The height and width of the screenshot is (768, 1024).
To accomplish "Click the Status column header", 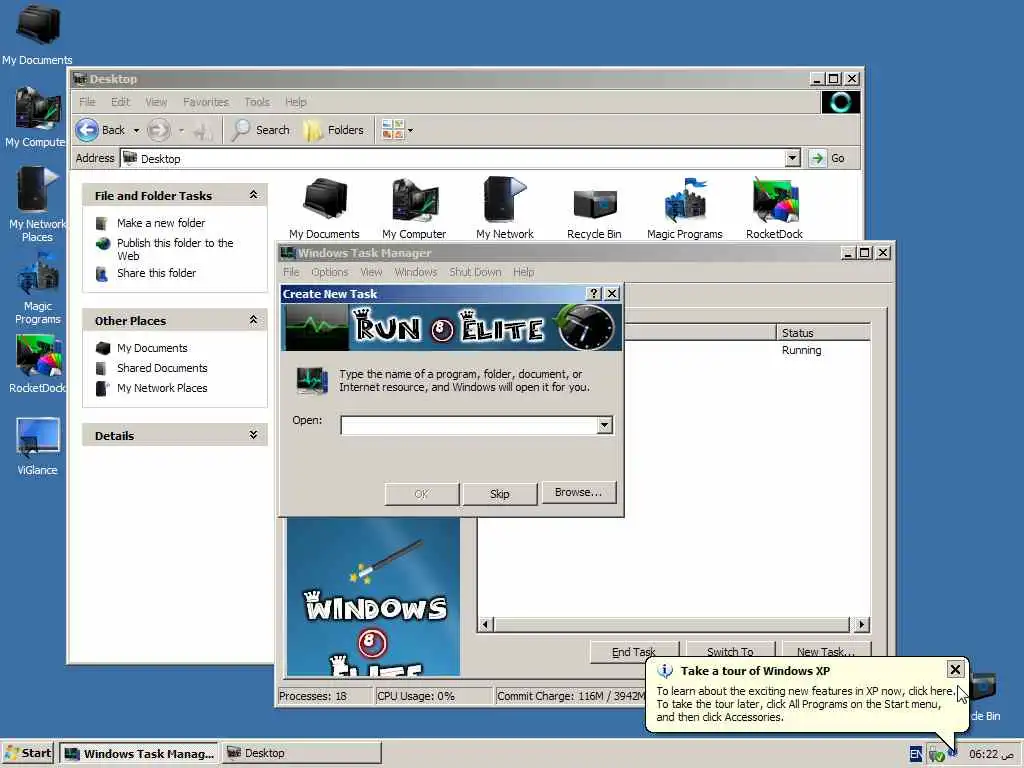I will coord(823,332).
